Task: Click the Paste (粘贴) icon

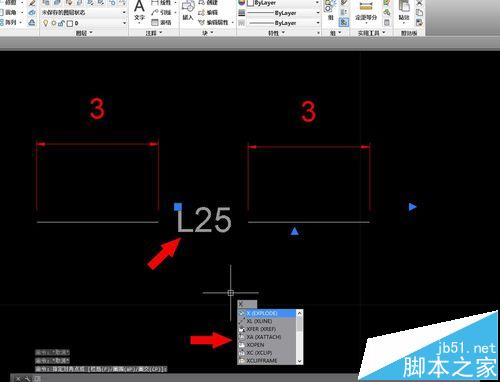Action: (x=404, y=7)
